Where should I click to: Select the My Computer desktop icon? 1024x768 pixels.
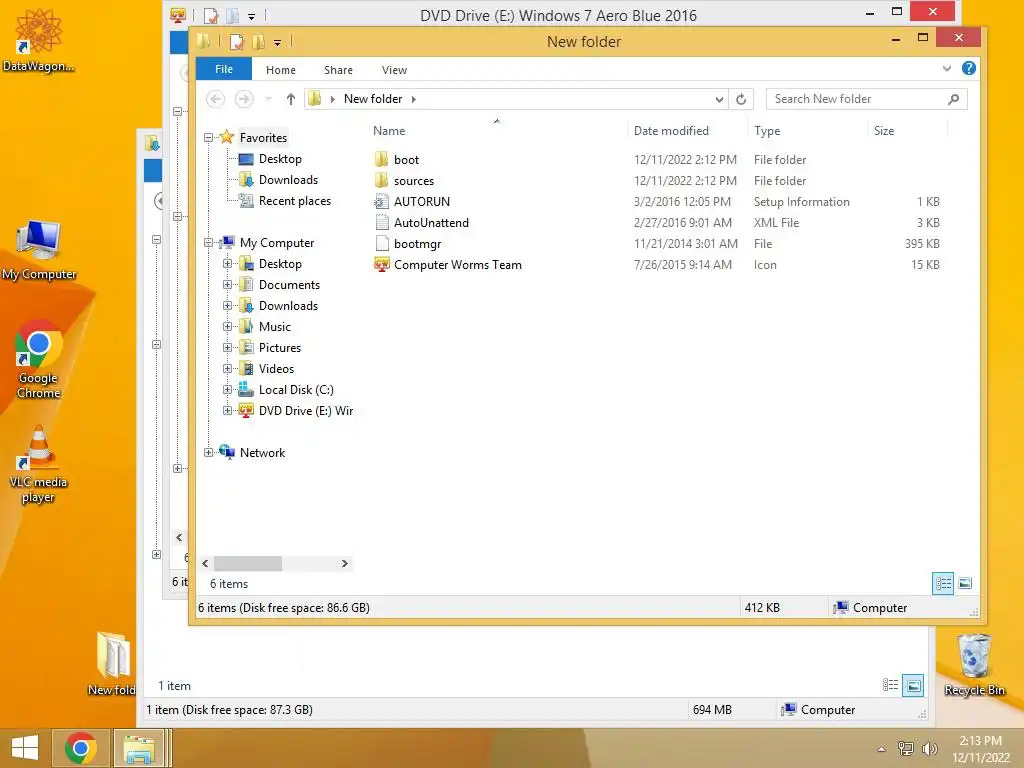39,250
